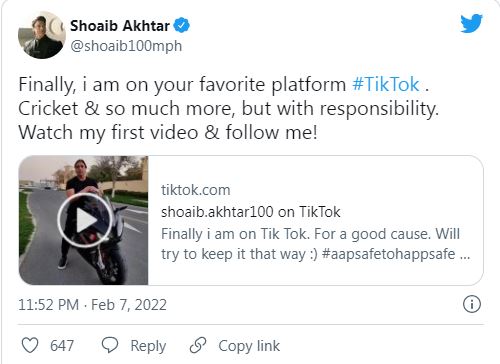
Task: Open the @shoaib100mph handle link
Action: click(126, 46)
